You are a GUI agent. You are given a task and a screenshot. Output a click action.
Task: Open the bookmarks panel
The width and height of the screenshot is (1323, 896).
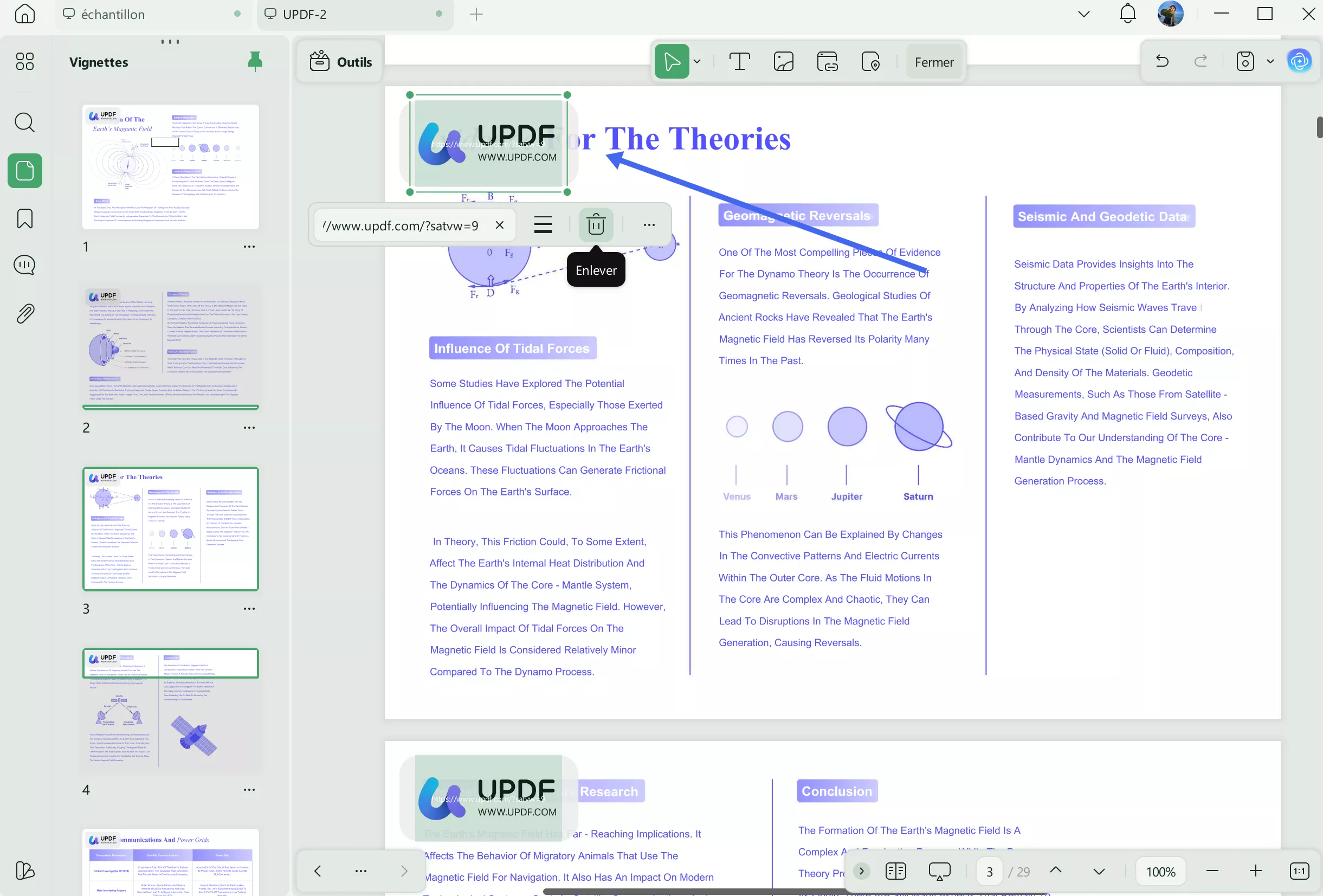(x=24, y=218)
